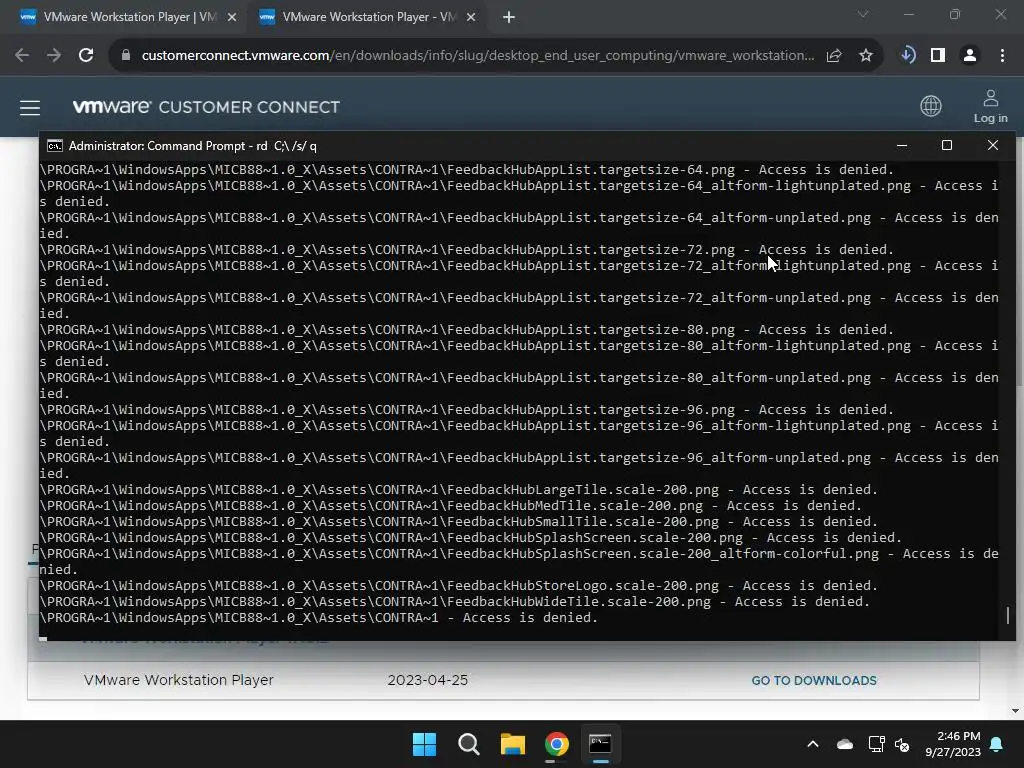
Task: Open Chrome three-dot menu
Action: 1002,56
